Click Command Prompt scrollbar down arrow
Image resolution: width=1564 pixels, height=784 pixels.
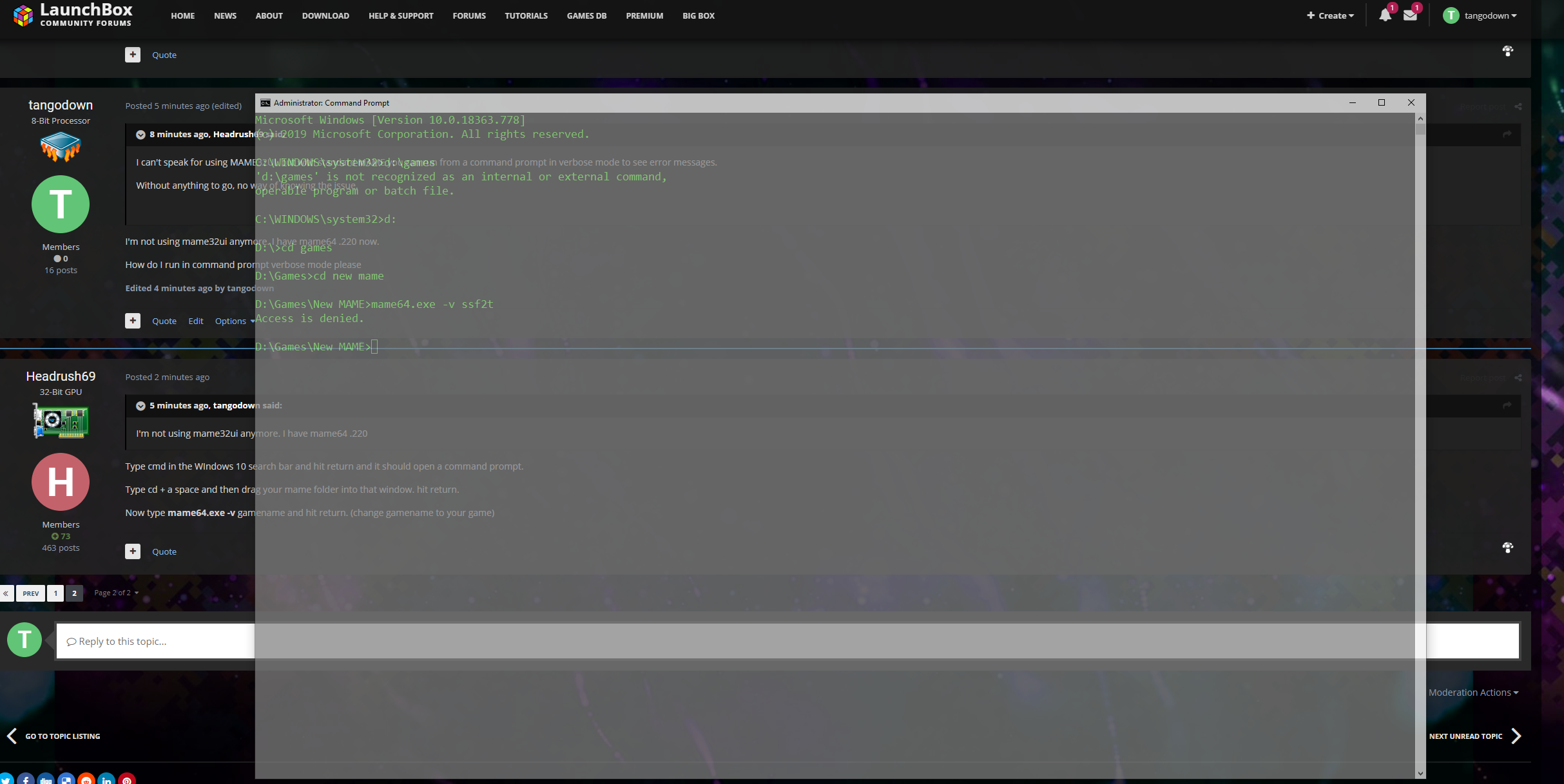[x=1420, y=773]
